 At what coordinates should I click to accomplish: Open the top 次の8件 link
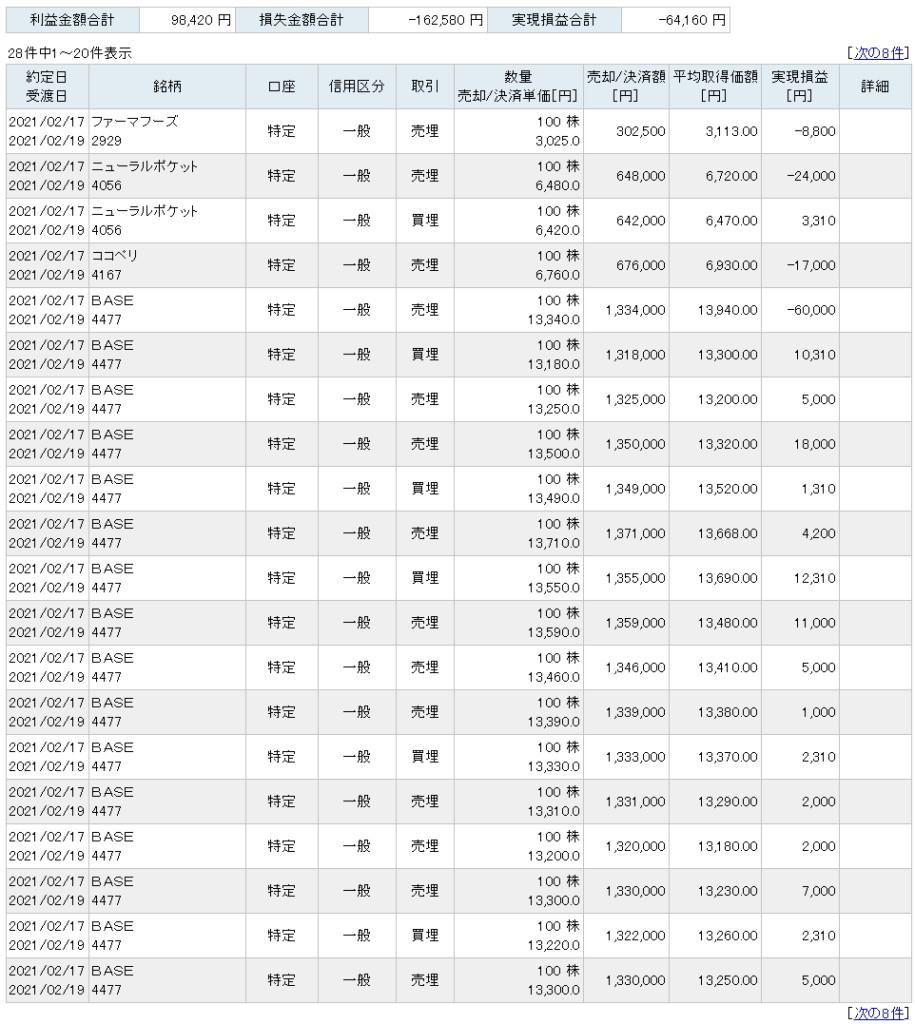pyautogui.click(x=878, y=53)
